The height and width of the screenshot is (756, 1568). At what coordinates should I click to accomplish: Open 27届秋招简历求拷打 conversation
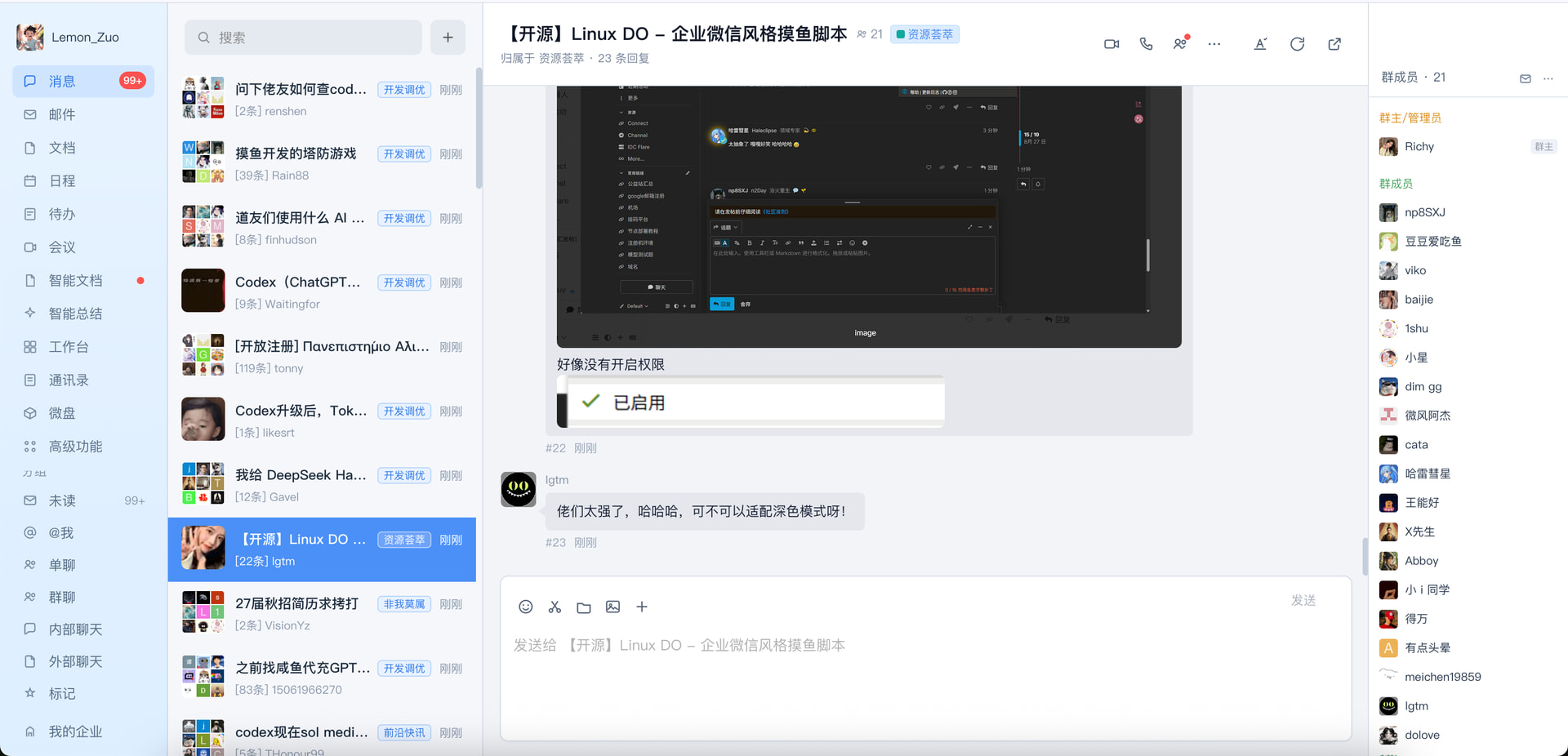click(322, 614)
